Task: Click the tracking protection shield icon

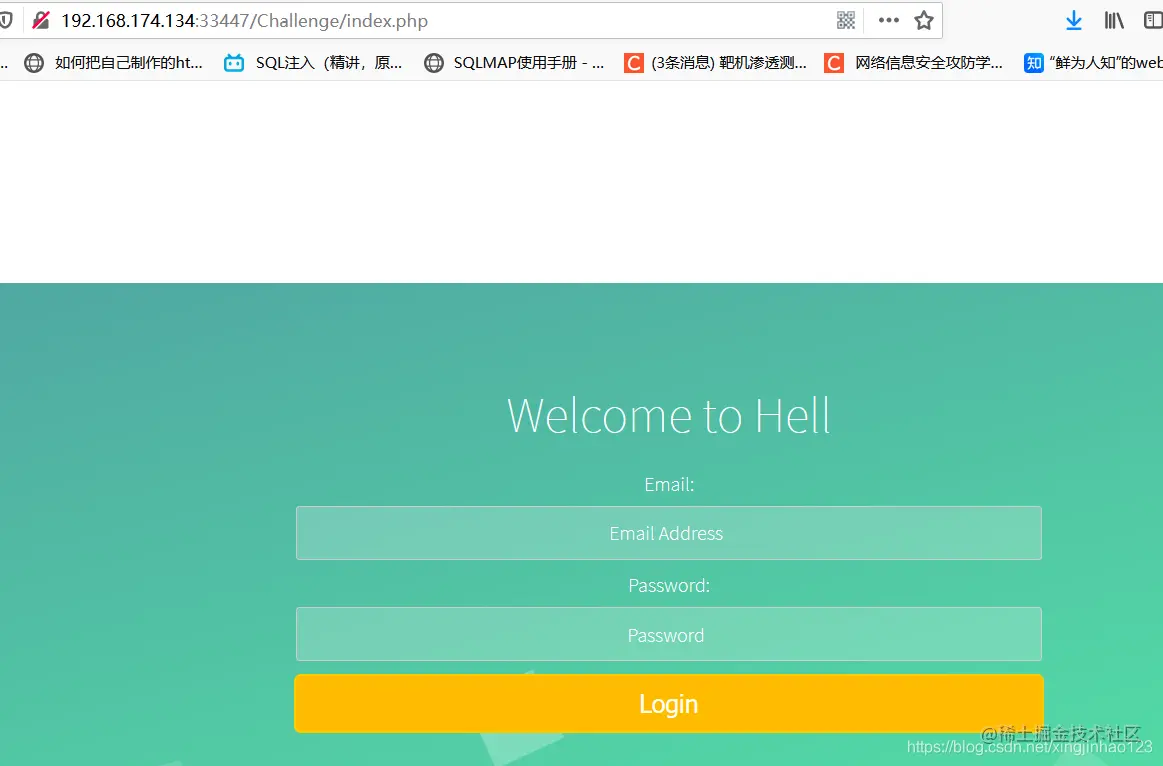Action: [x=6, y=20]
